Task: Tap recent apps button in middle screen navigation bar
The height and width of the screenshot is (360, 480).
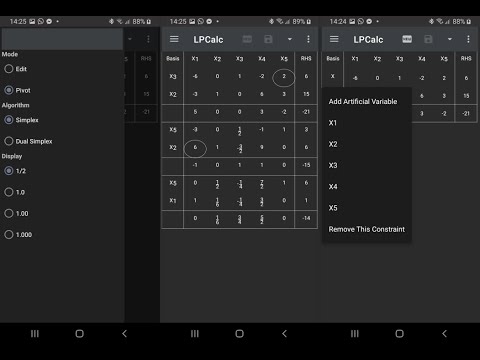Action: point(195,333)
